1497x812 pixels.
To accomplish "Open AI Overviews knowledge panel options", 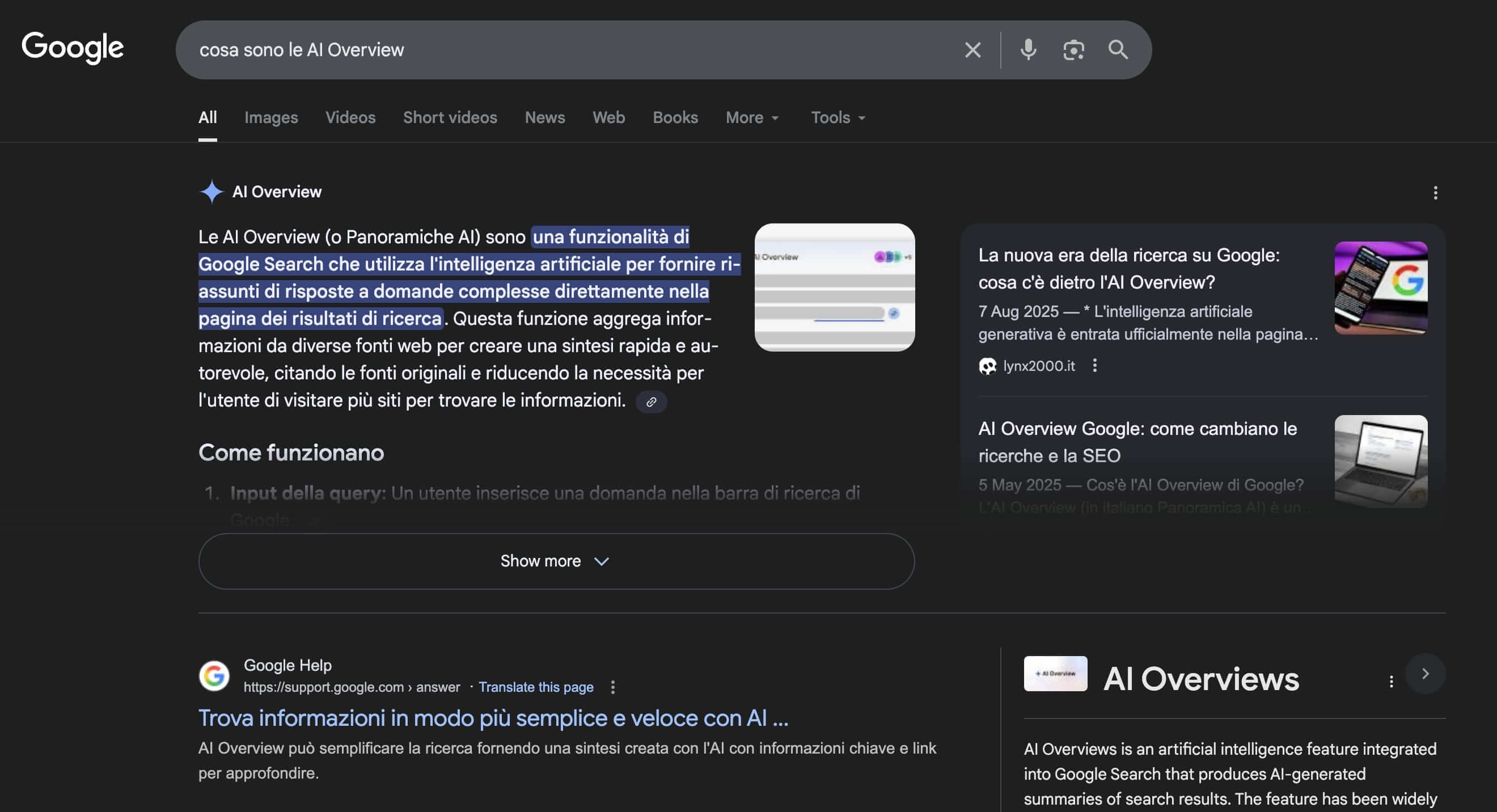I will (1390, 681).
